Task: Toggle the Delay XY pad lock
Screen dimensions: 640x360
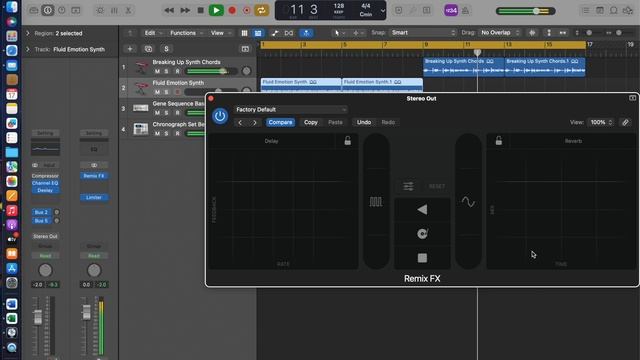Action: (347, 141)
